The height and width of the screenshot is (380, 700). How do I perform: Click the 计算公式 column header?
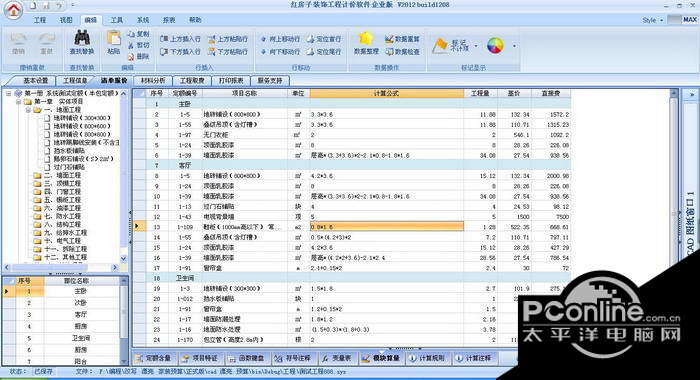(x=386, y=93)
